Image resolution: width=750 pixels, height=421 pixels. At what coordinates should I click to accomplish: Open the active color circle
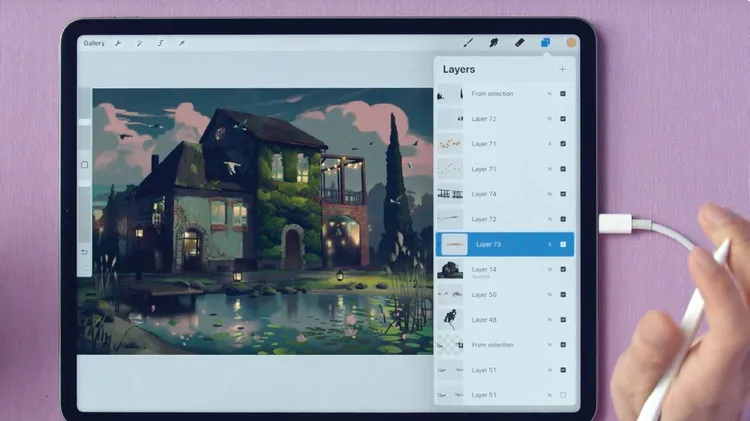(x=572, y=43)
